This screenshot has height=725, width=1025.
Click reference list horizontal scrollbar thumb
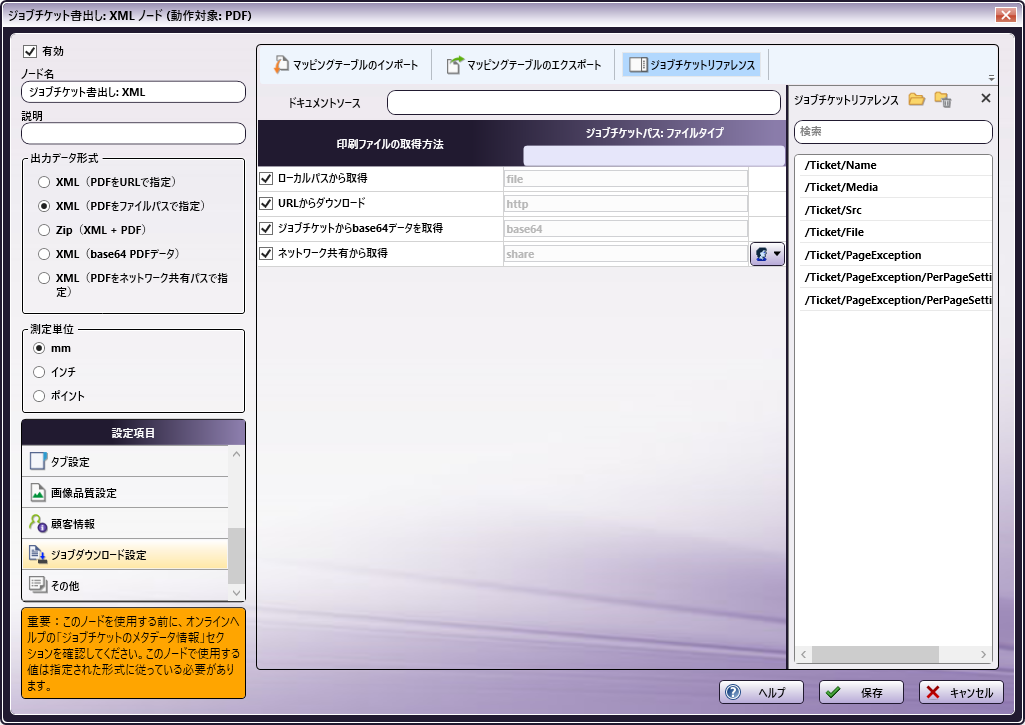[x=875, y=654]
